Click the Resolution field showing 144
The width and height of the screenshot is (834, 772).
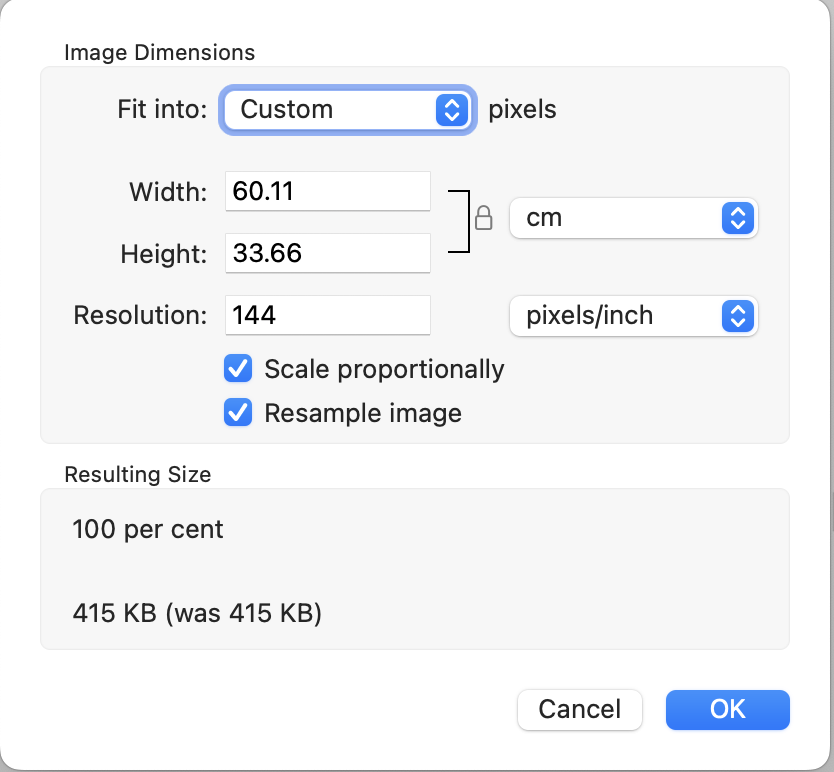pyautogui.click(x=327, y=315)
